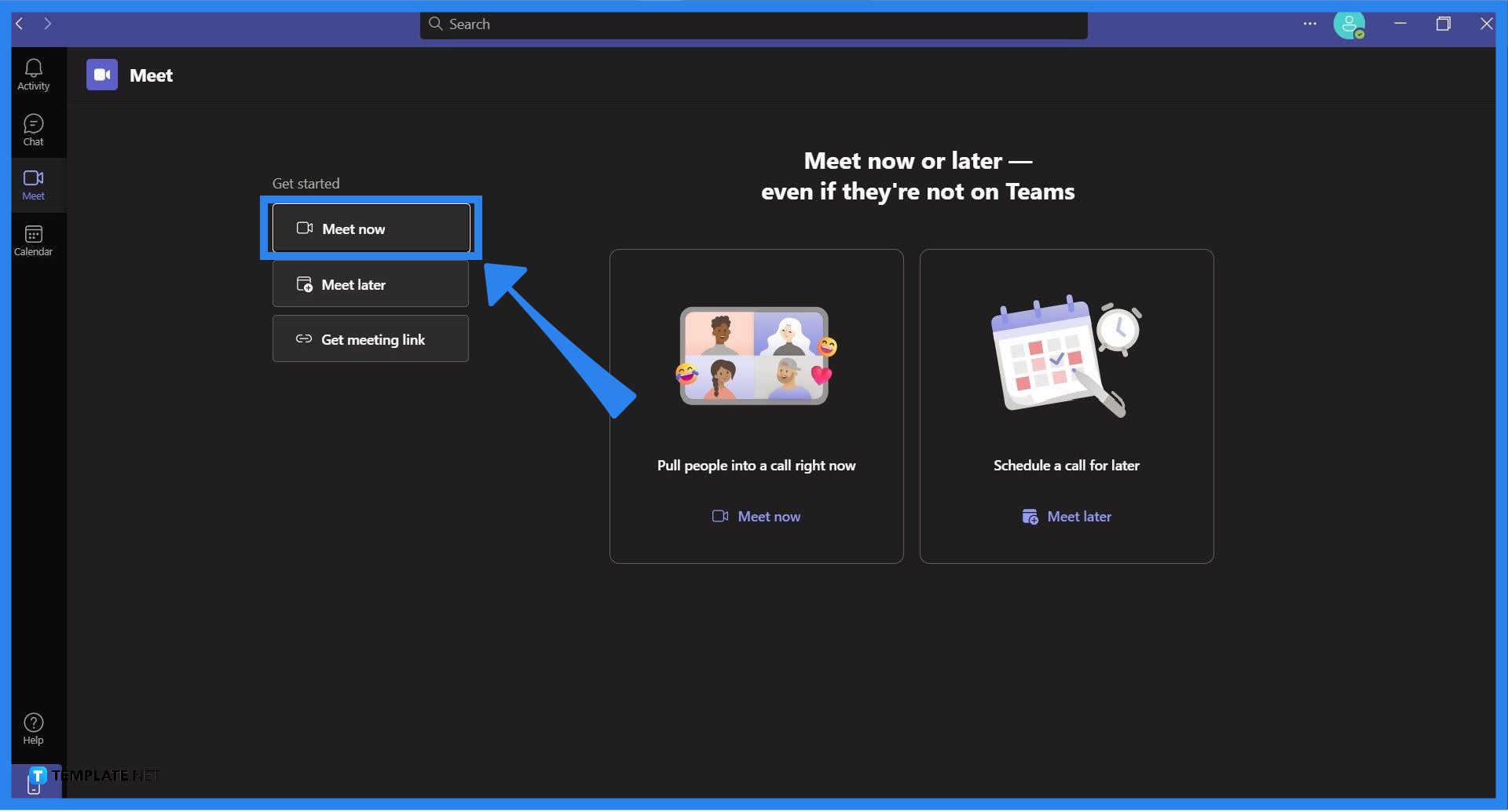
Task: Navigate back using the left arrow
Action: click(18, 24)
